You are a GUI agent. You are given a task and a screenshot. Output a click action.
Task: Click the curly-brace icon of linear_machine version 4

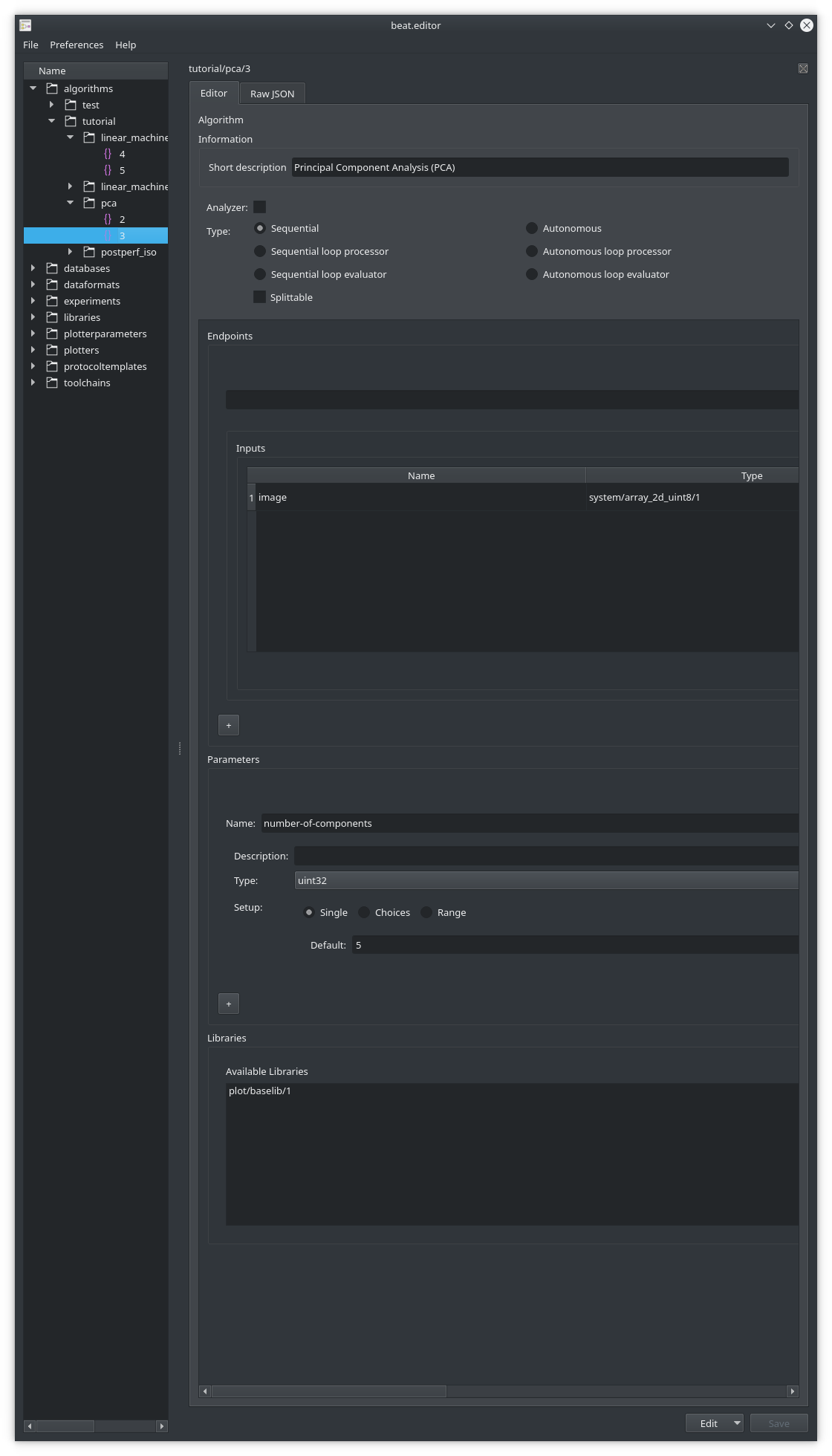(108, 154)
